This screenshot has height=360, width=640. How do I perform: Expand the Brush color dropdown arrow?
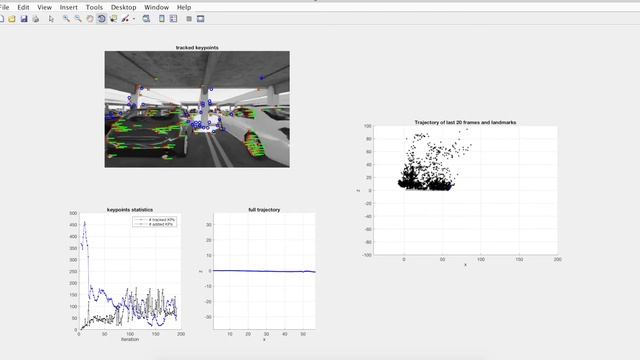pos(134,19)
